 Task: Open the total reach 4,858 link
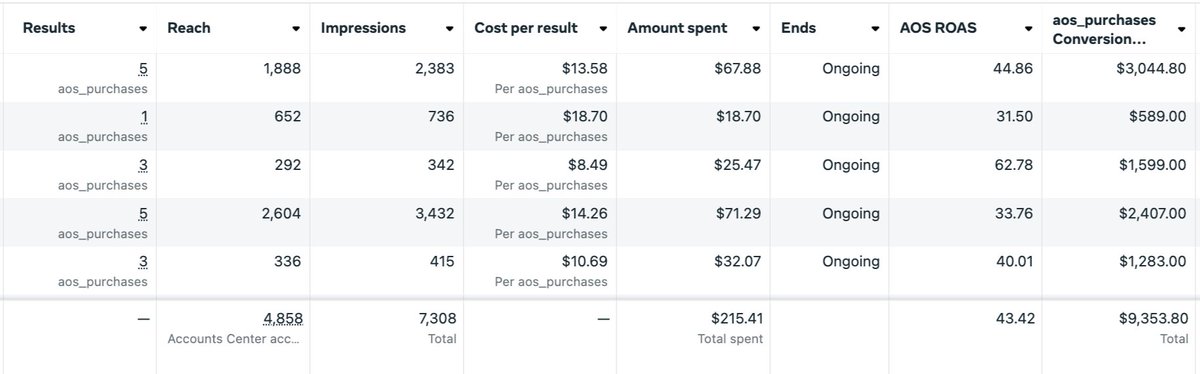(x=282, y=319)
